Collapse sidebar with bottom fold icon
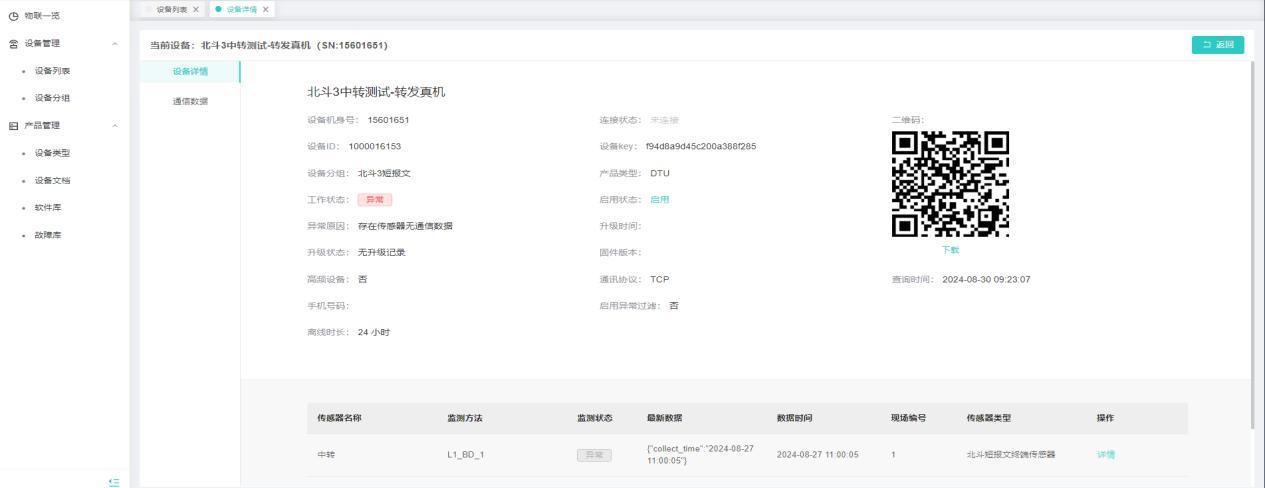The image size is (1265, 488). (x=113, y=482)
